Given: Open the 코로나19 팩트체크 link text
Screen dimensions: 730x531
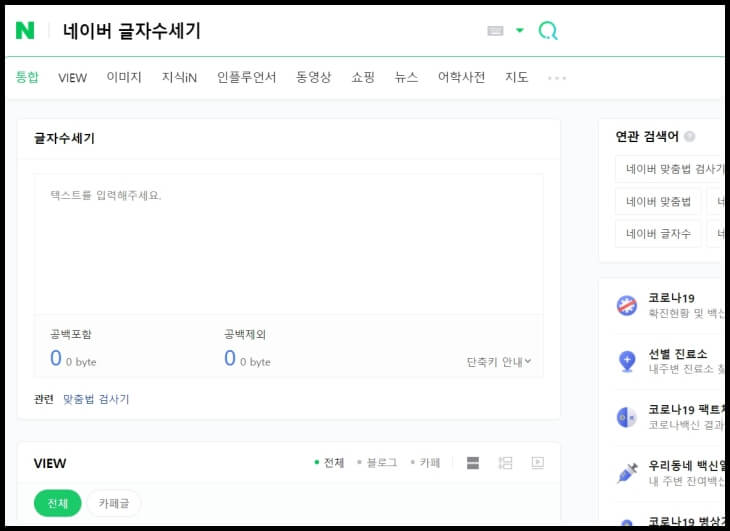Looking at the screenshot, I should point(686,410).
